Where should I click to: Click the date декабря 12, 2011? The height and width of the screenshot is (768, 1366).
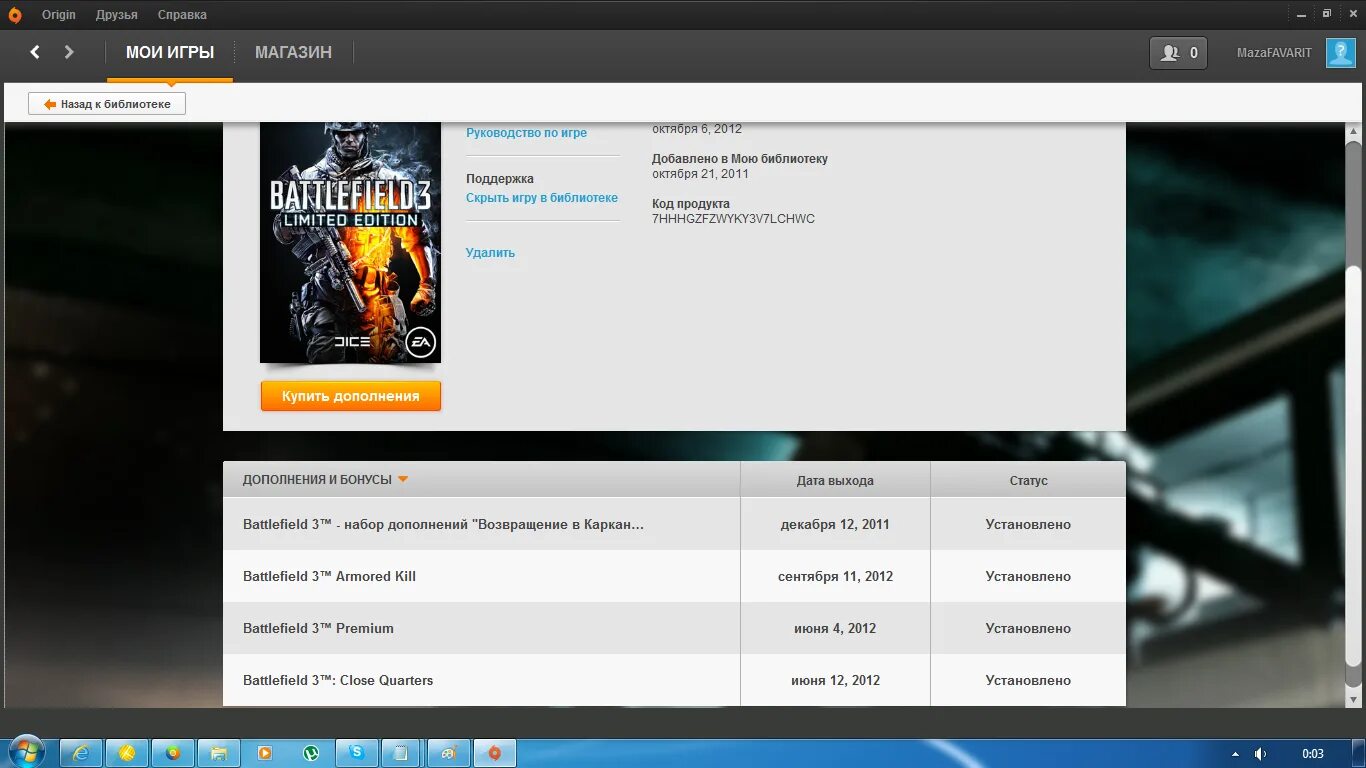[x=835, y=524]
